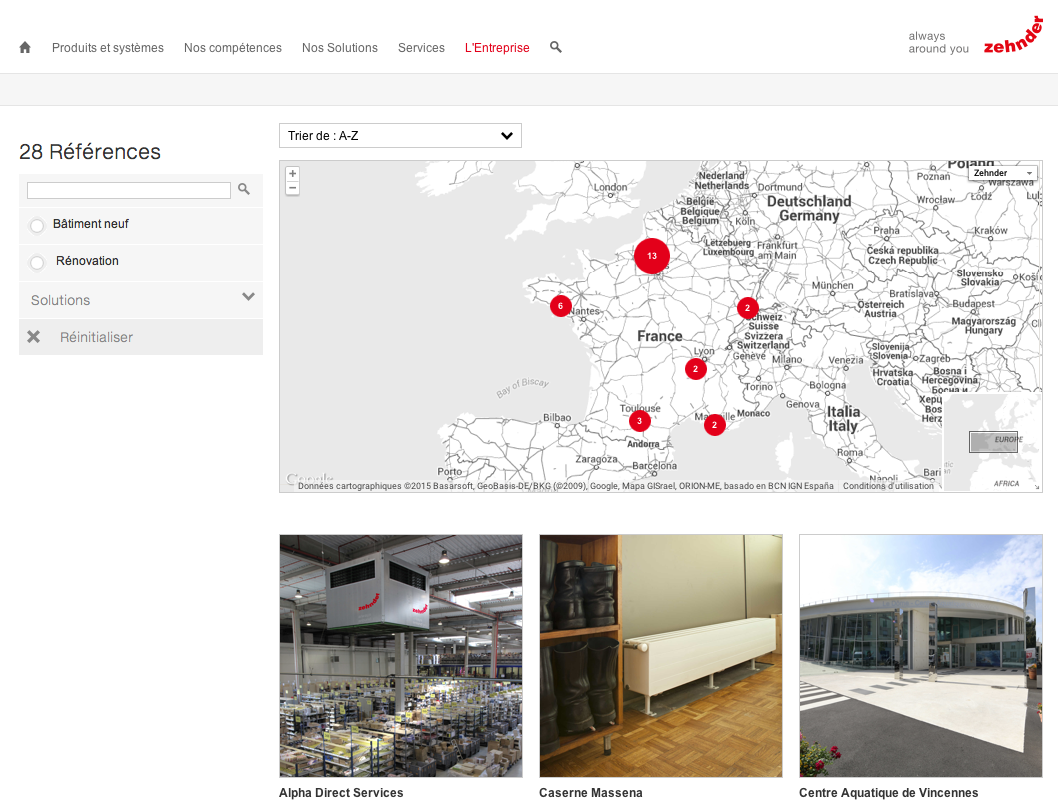The image size is (1058, 800).
Task: Select the Rénovation radio button
Action: pos(37,262)
